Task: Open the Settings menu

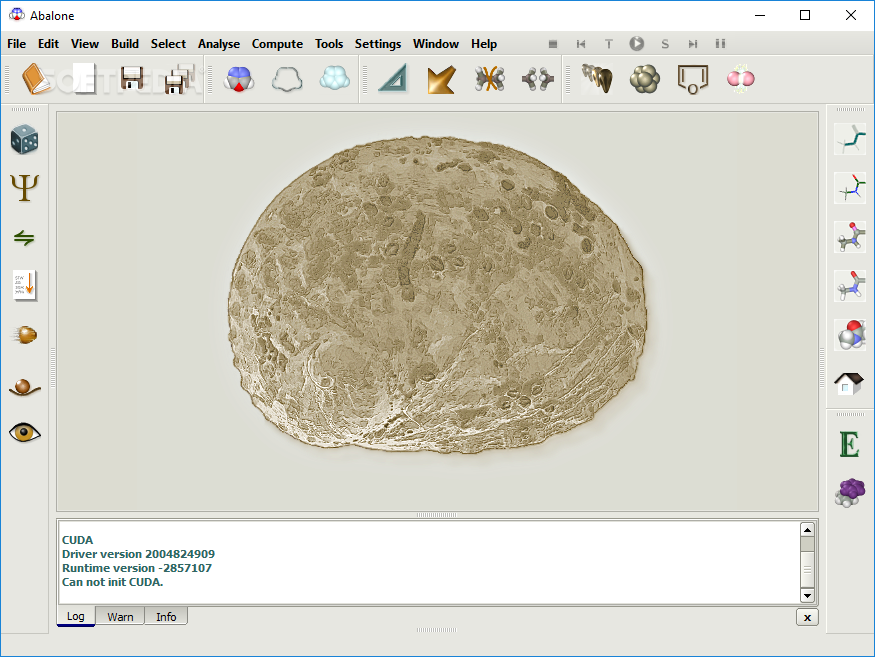Action: [x=378, y=44]
